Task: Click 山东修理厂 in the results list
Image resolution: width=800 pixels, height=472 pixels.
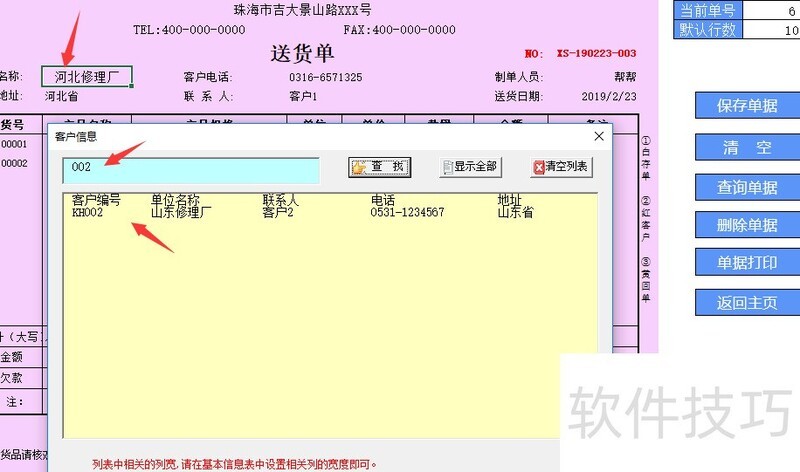Action: point(181,212)
